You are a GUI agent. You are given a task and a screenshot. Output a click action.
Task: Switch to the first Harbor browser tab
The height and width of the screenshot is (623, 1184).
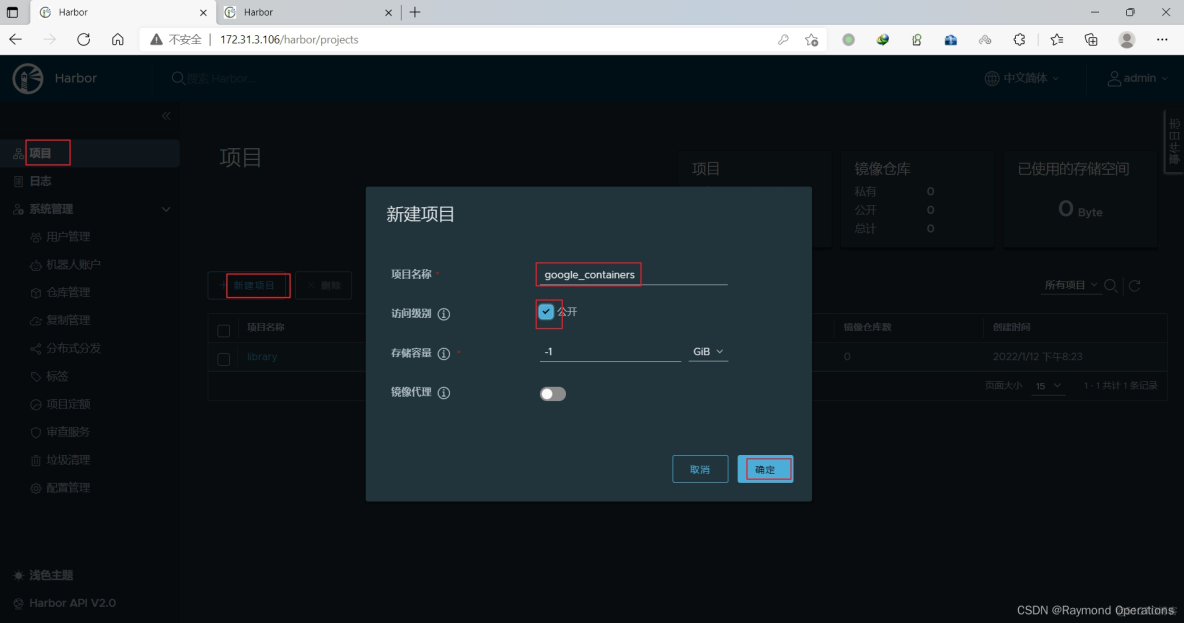[123, 13]
